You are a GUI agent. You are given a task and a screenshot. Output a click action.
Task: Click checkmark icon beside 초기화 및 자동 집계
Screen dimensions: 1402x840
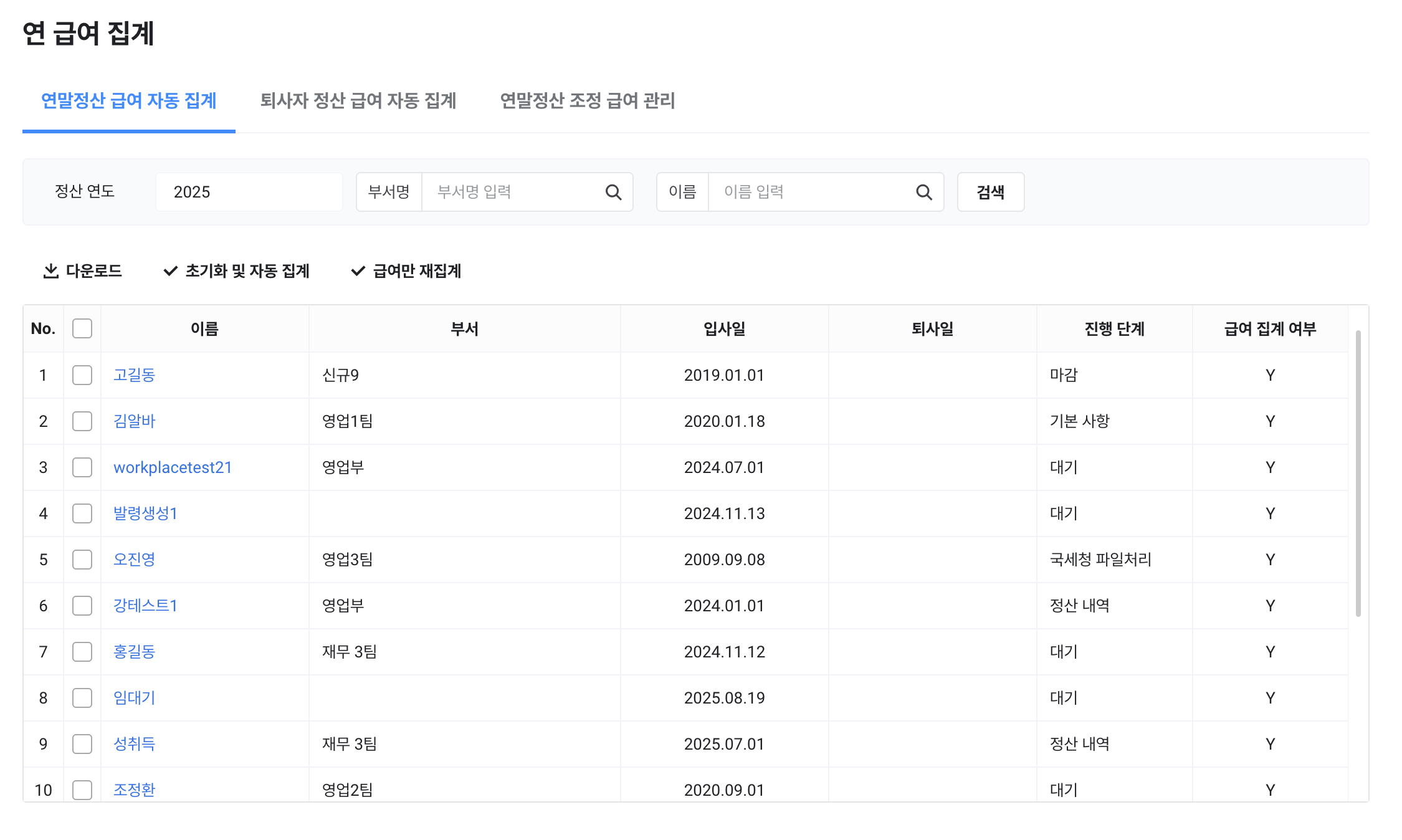[x=170, y=271]
